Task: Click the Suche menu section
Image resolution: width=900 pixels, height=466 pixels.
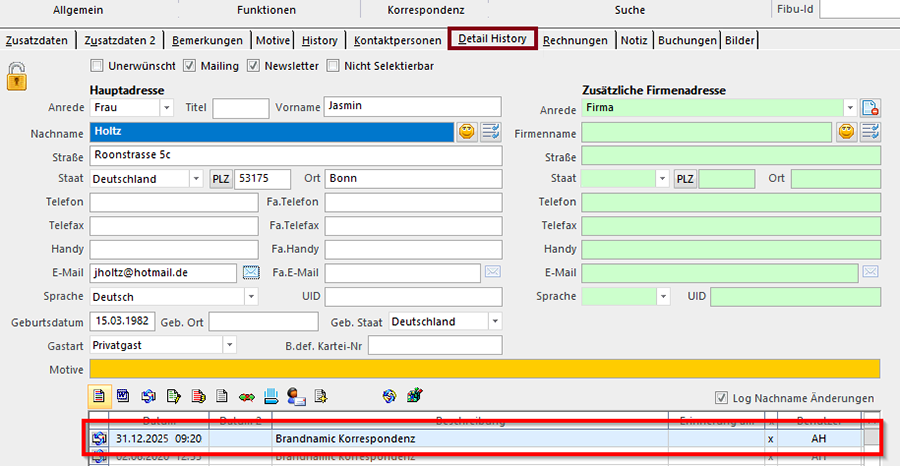Action: click(x=630, y=10)
